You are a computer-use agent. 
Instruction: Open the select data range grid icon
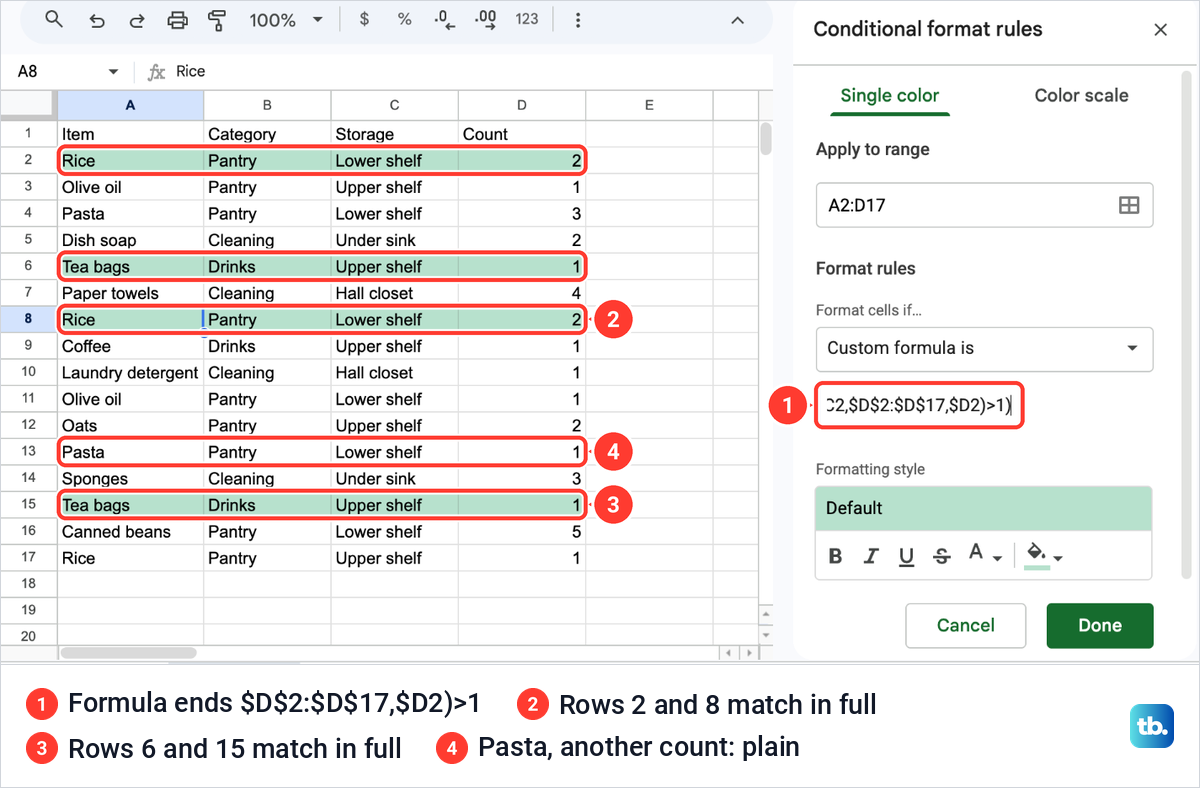(1129, 205)
